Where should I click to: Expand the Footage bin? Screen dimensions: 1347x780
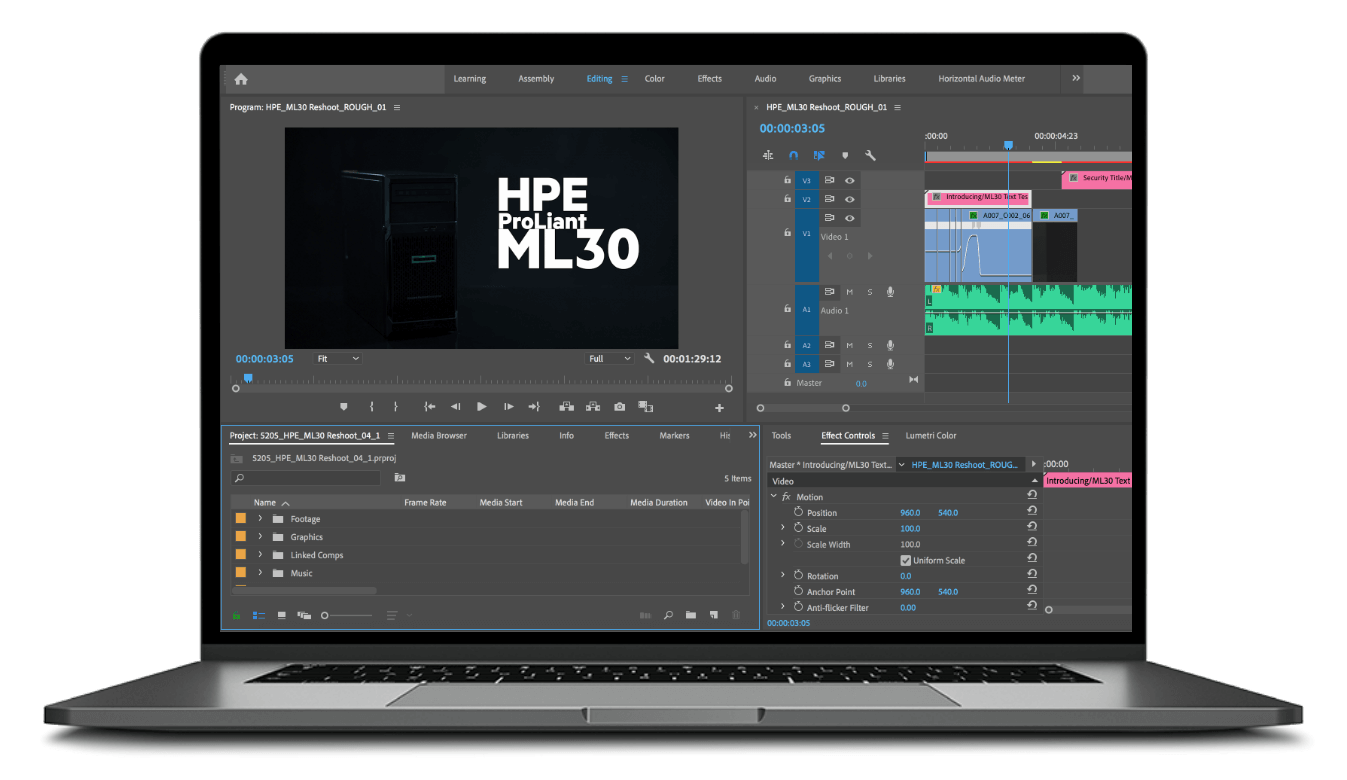pyautogui.click(x=260, y=519)
